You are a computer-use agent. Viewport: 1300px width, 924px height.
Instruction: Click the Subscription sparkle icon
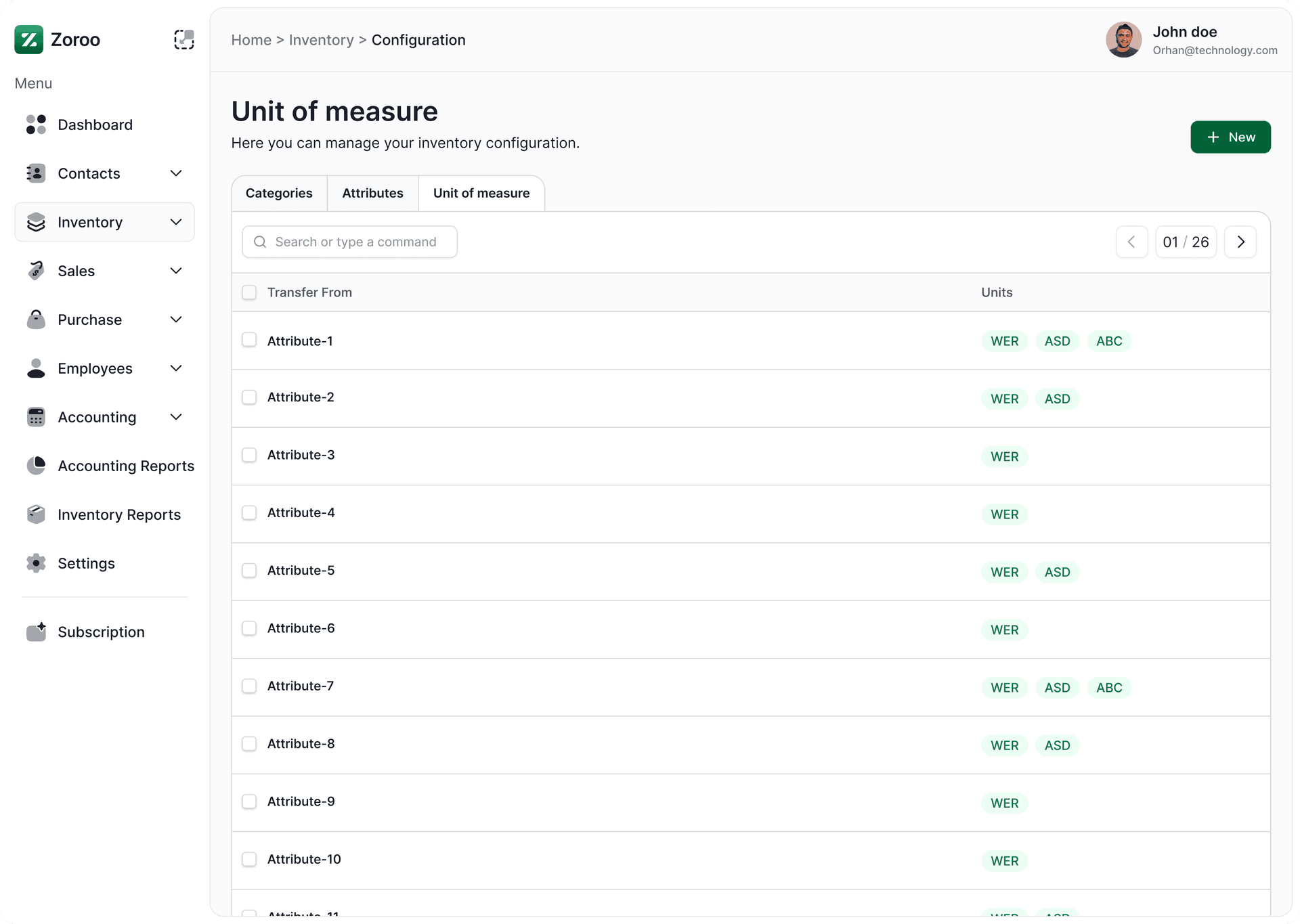[36, 632]
